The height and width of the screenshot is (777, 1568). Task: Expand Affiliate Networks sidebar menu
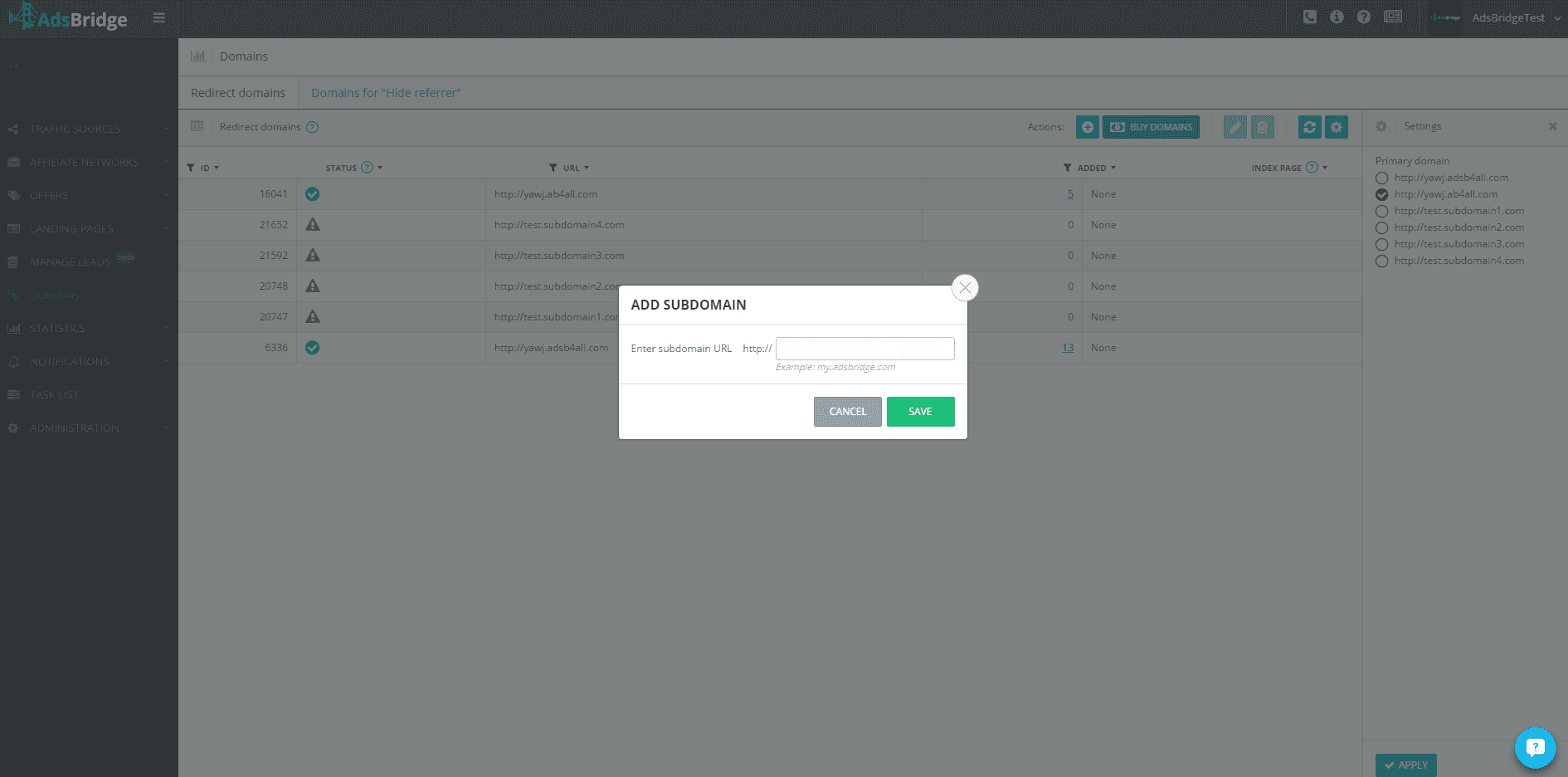tap(89, 162)
